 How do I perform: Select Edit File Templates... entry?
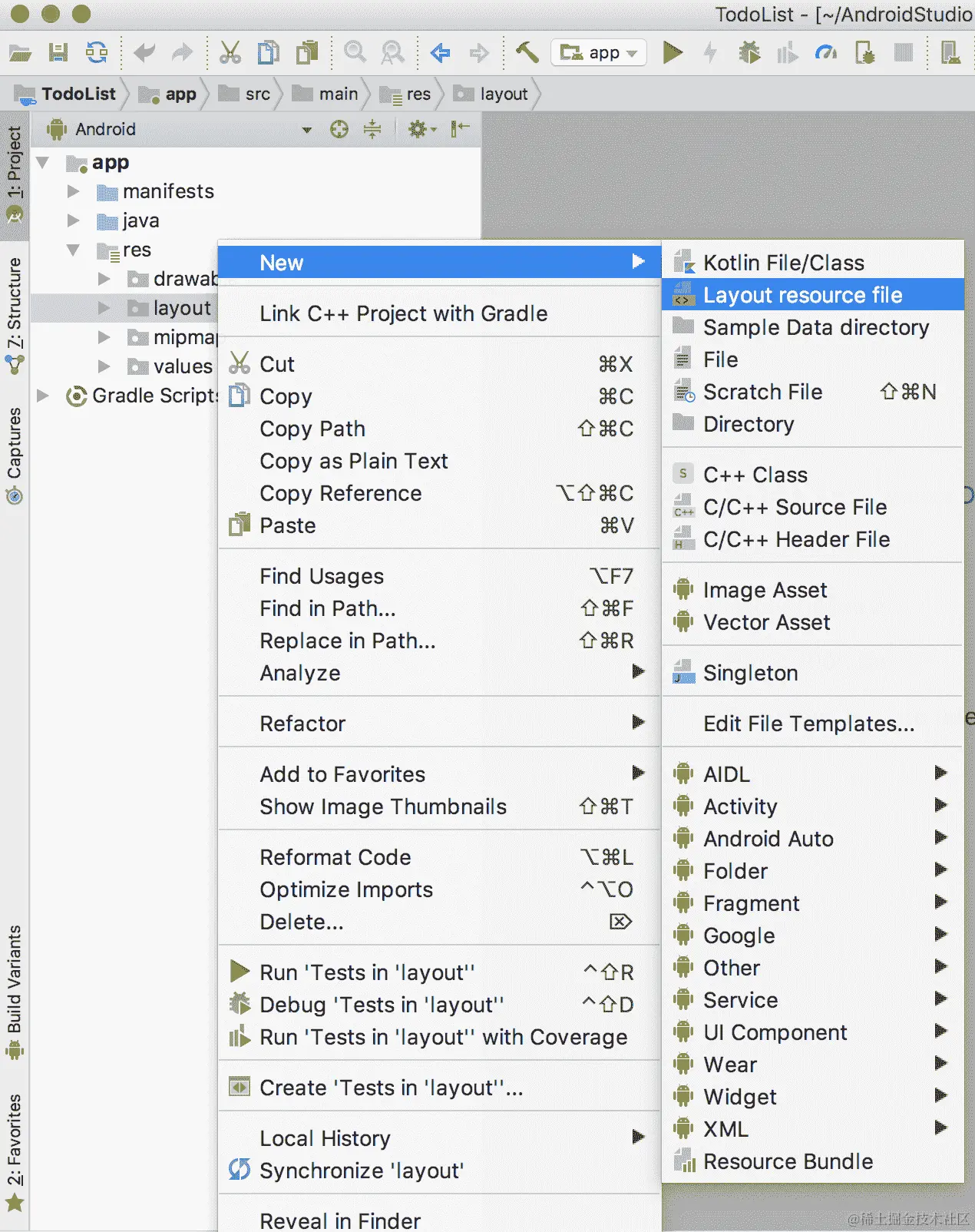click(812, 724)
